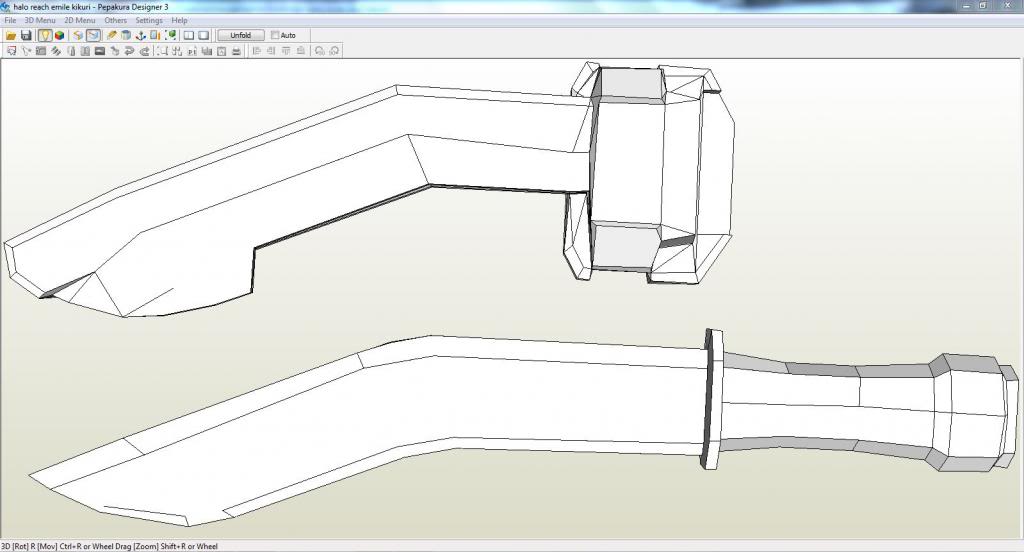
Task: Click the third icon in second toolbar row
Action: click(40, 51)
